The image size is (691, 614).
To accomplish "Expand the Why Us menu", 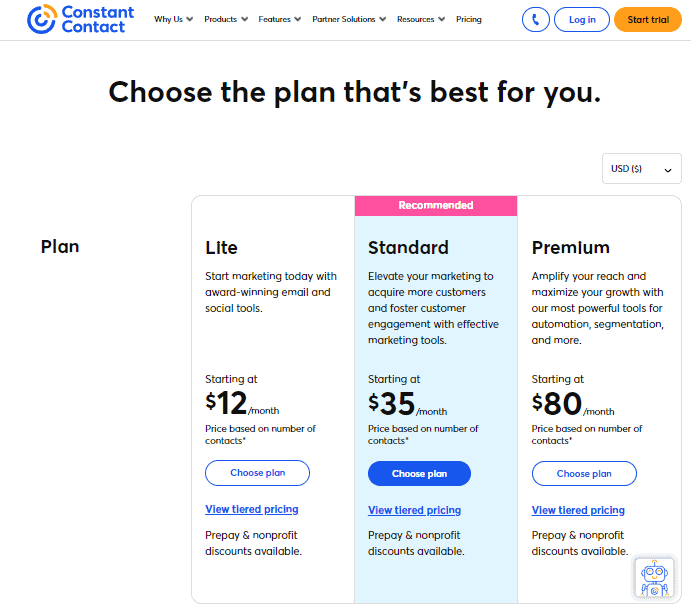I will (174, 19).
